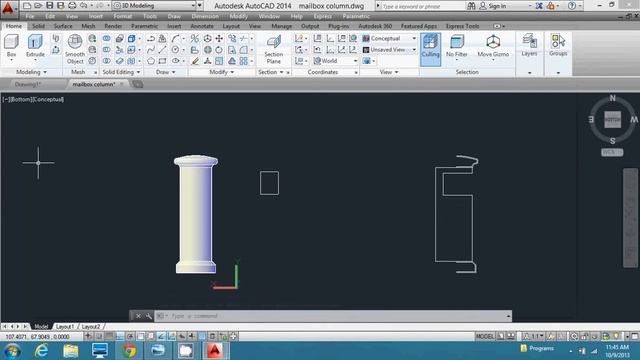The height and width of the screenshot is (360, 640).
Task: Open the workspace 3D Modeling dropdown
Action: point(154,5)
